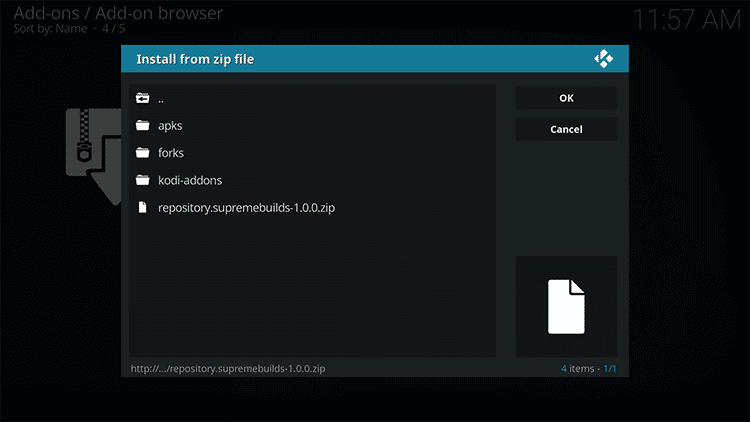
Task: Click the 'Add-ons / Add-on browser' heading
Action: (x=118, y=13)
